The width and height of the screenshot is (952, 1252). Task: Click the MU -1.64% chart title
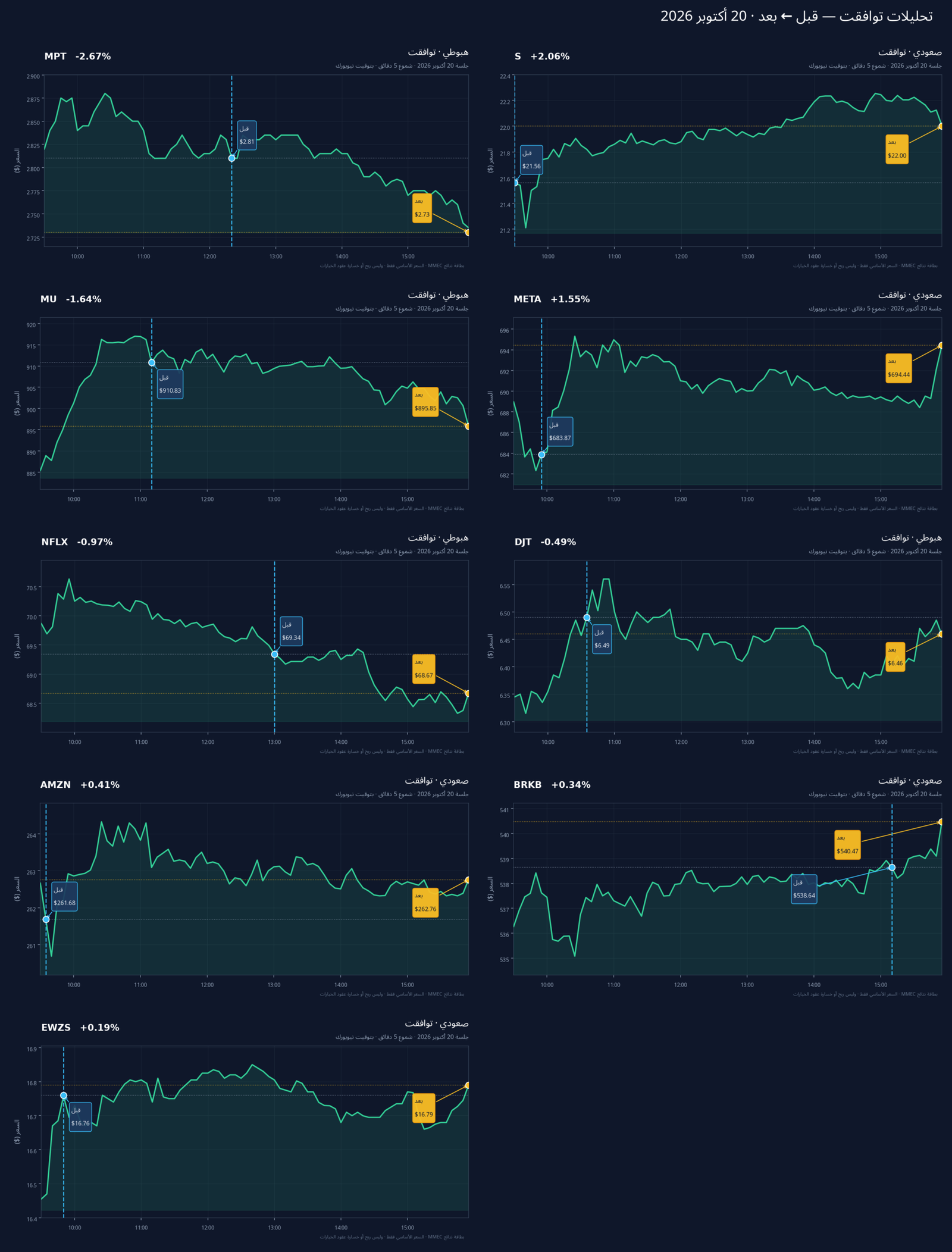(71, 299)
